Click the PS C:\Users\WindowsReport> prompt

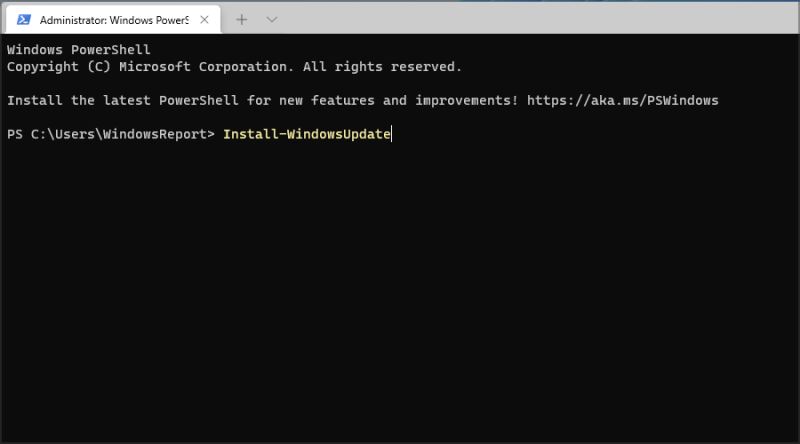[110, 134]
